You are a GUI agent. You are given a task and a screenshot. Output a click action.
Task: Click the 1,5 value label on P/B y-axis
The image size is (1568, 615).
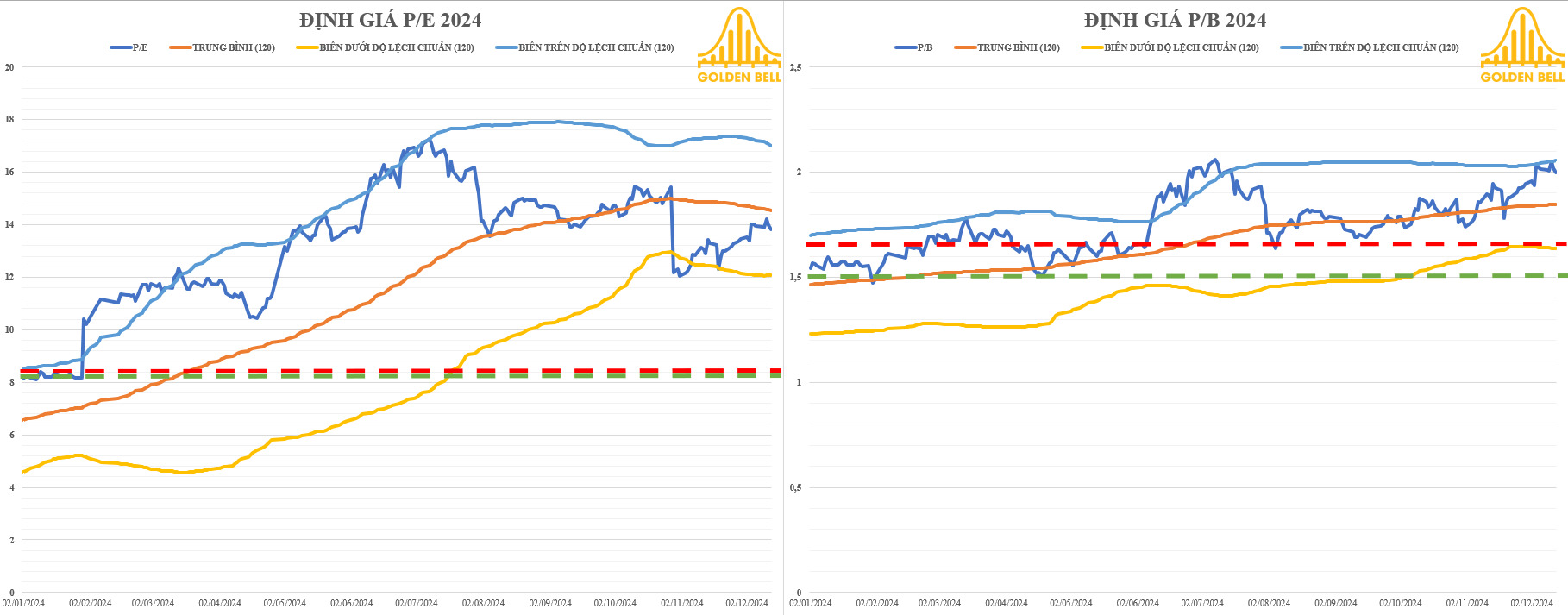(795, 277)
